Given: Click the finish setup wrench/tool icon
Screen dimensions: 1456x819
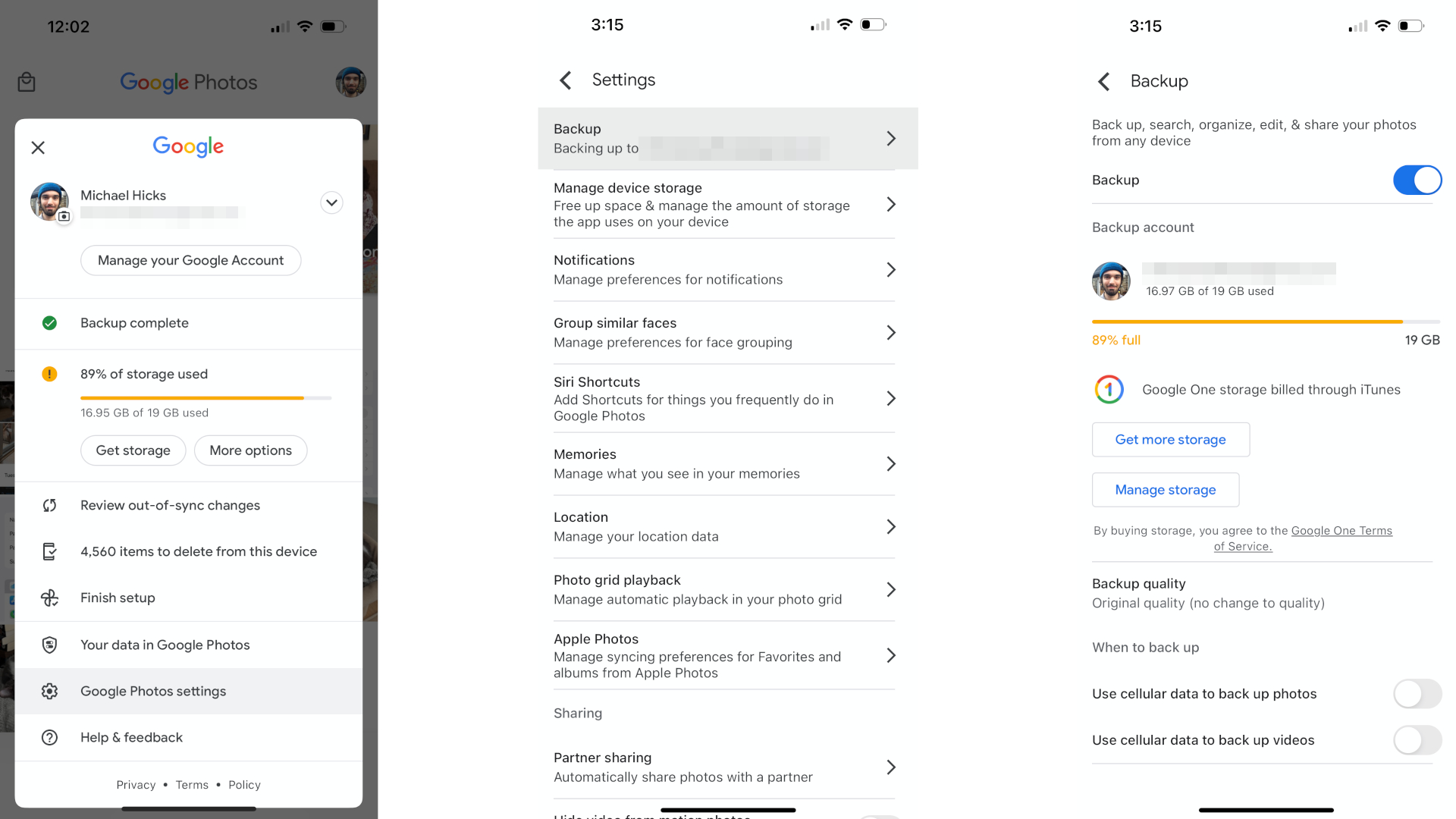Looking at the screenshot, I should coord(49,597).
